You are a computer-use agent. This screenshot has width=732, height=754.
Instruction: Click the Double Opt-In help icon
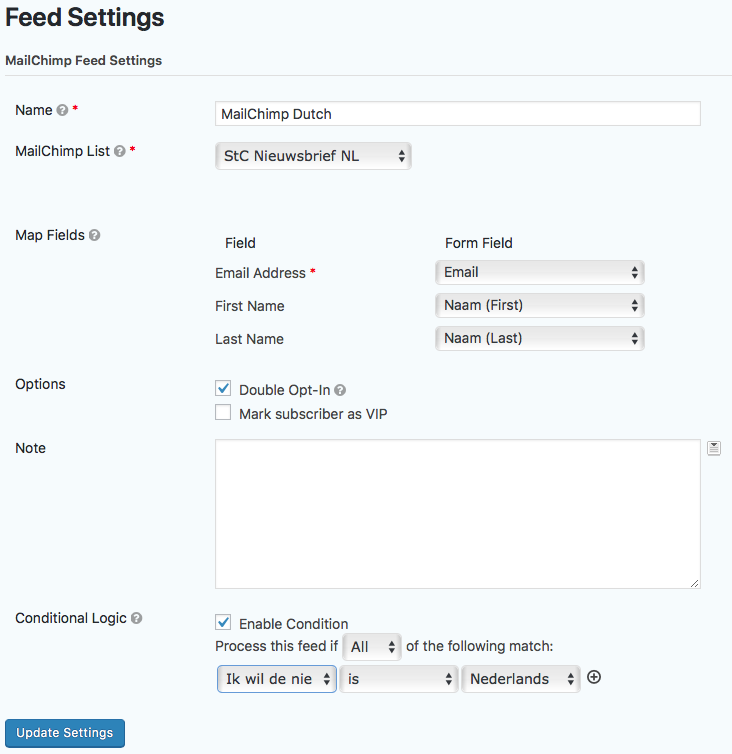click(x=340, y=391)
